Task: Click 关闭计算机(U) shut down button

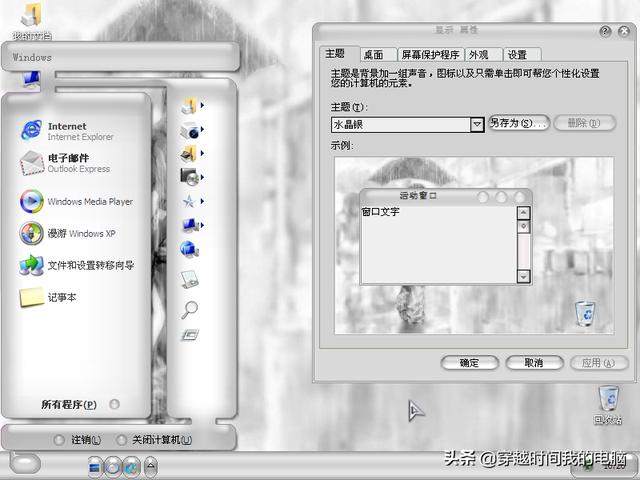Action: pos(154,440)
